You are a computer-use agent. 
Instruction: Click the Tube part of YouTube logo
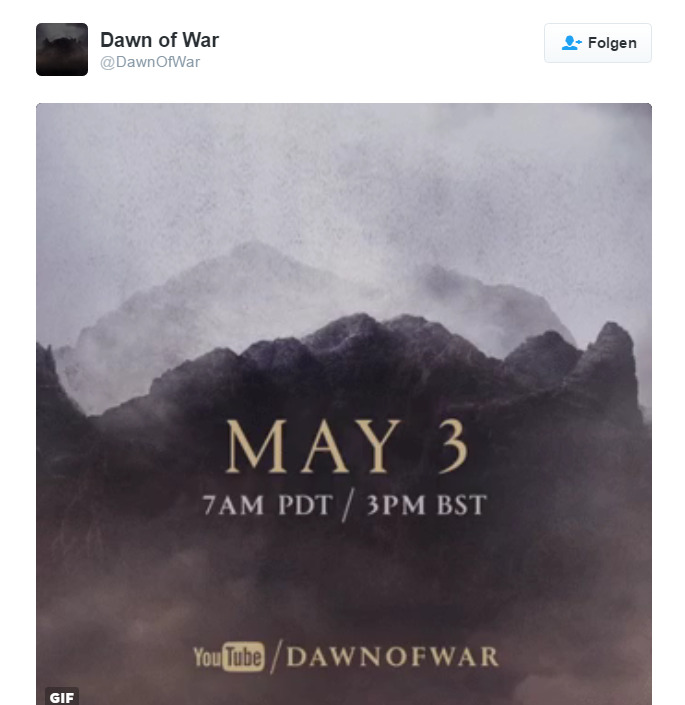243,657
